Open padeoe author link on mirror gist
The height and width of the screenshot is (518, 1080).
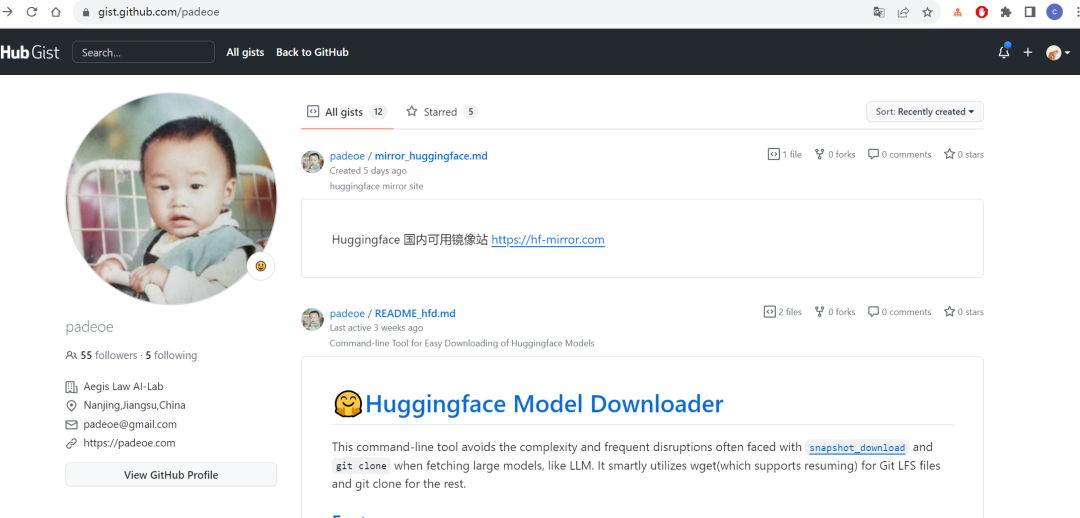pos(347,156)
